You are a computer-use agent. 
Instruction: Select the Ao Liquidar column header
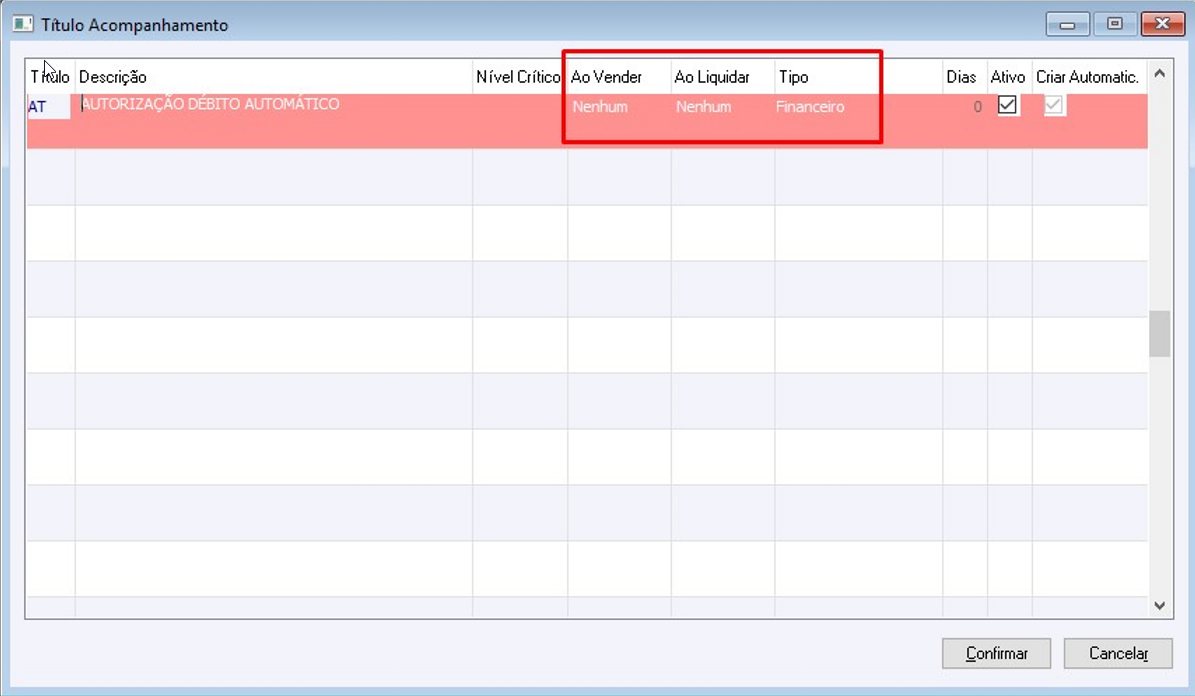722,77
